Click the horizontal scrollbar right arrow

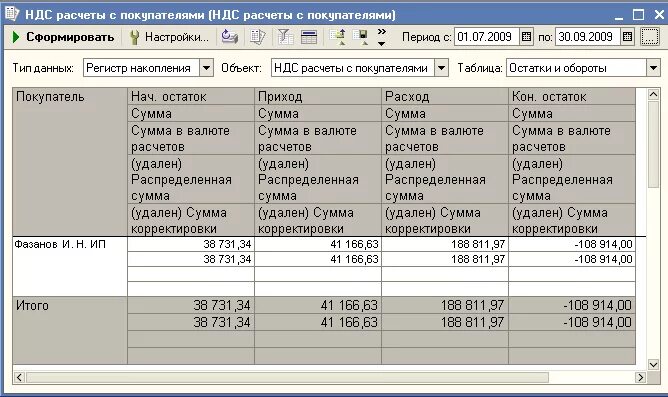(640, 377)
